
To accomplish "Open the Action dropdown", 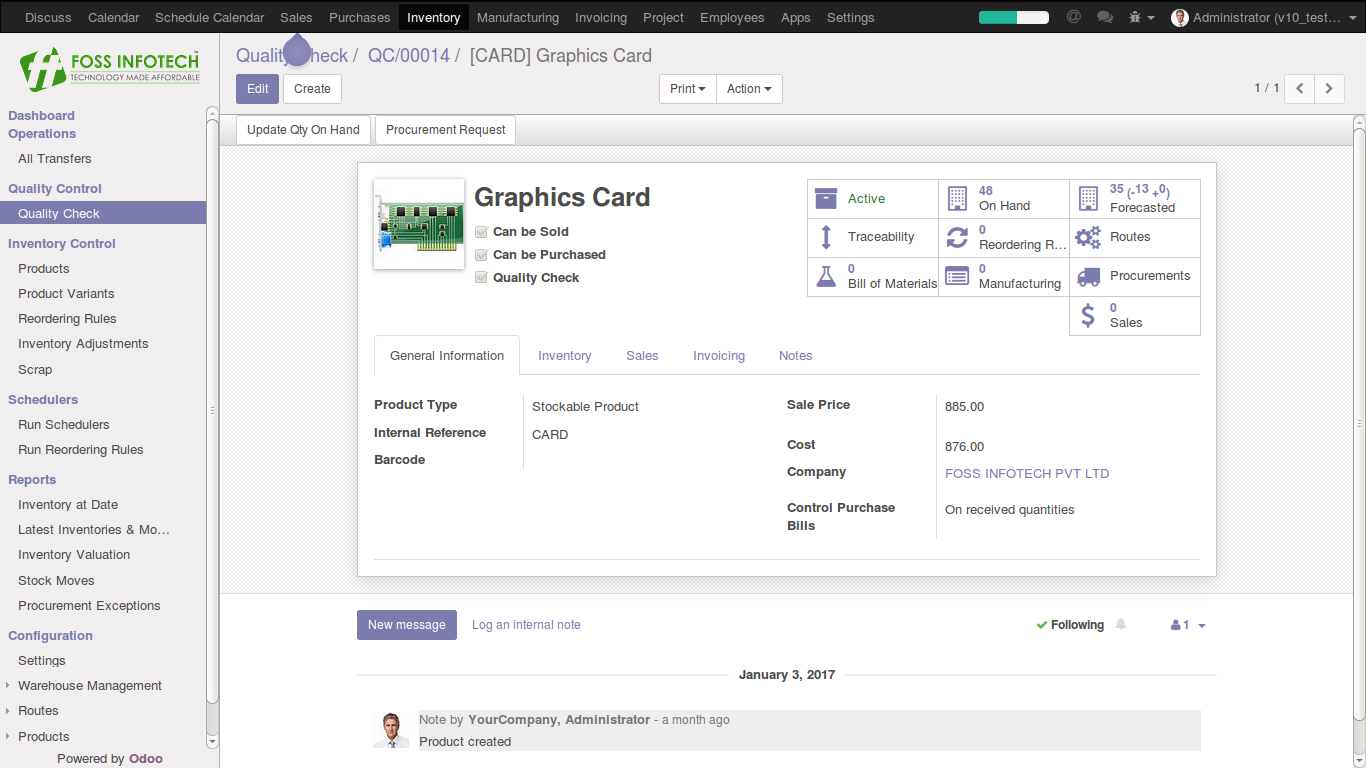I will click(749, 89).
